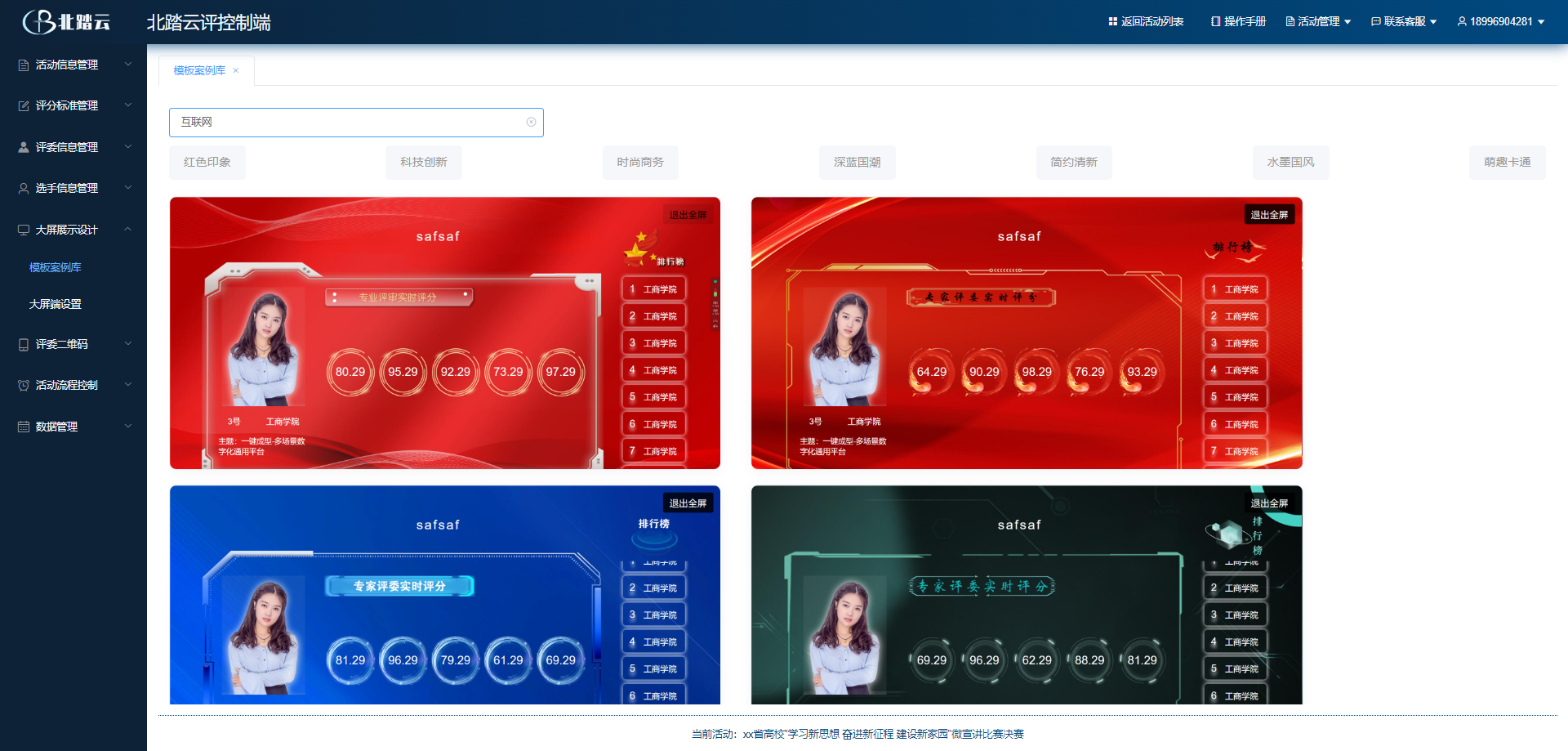Click 退出全屏 on the dark green template

pyautogui.click(x=1269, y=503)
